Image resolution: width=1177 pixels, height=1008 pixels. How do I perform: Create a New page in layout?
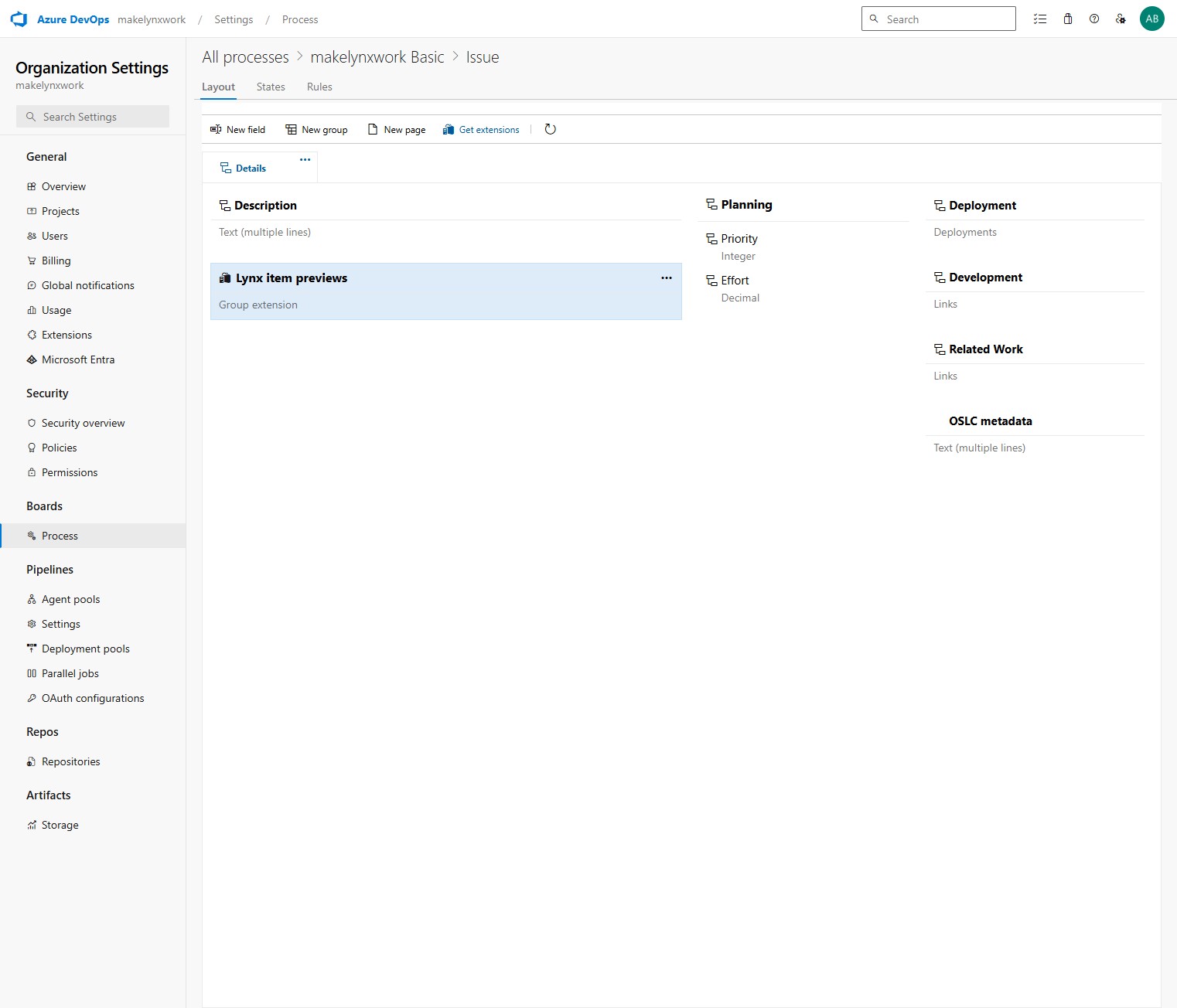point(397,129)
